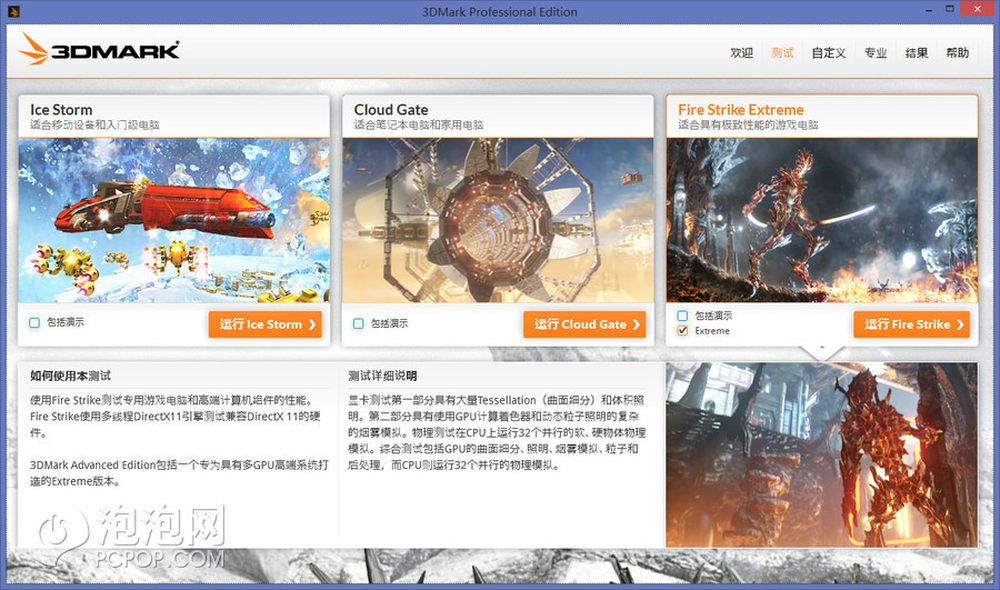The image size is (1000, 590).
Task: Switch to the 测试 tab
Action: pyautogui.click(x=782, y=53)
